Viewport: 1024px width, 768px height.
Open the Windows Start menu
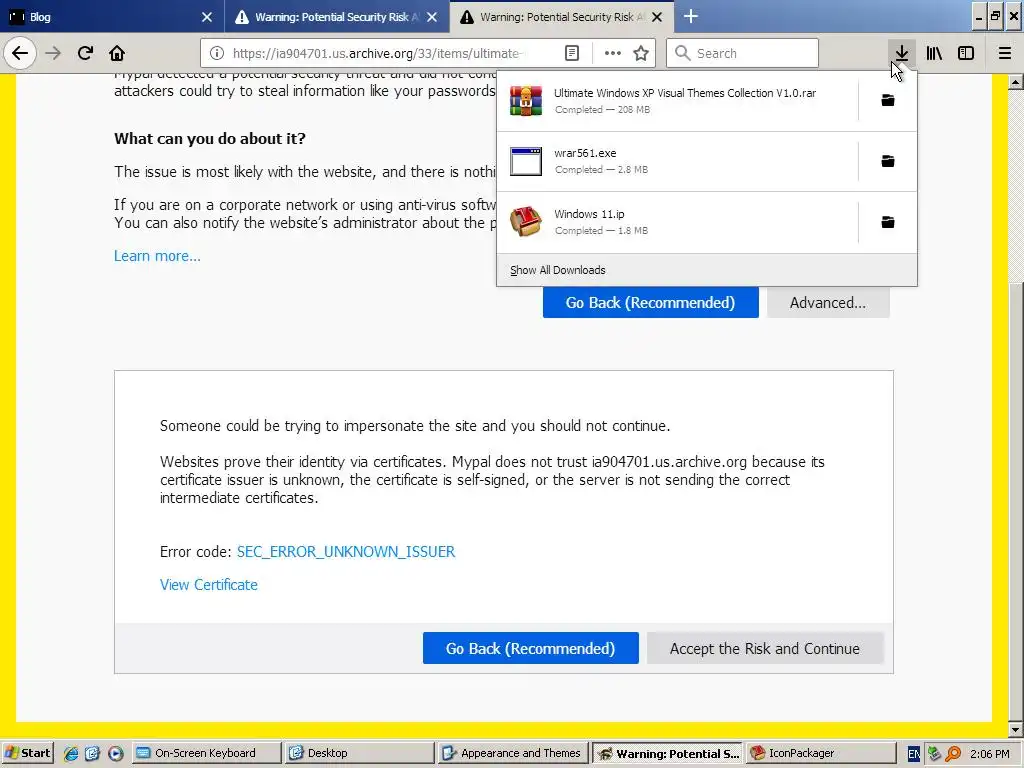[x=28, y=753]
